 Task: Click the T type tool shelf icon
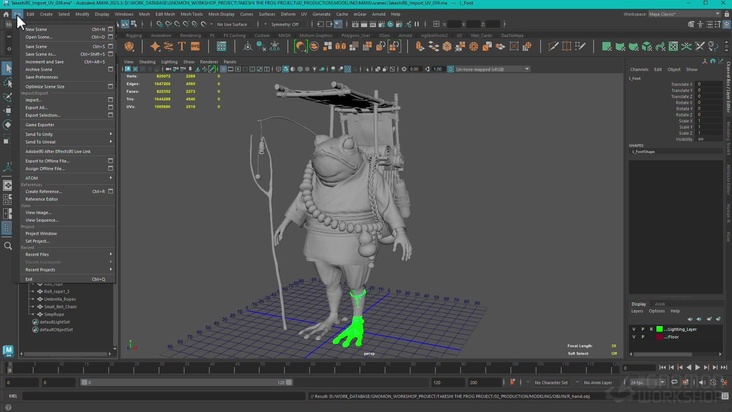(182, 46)
